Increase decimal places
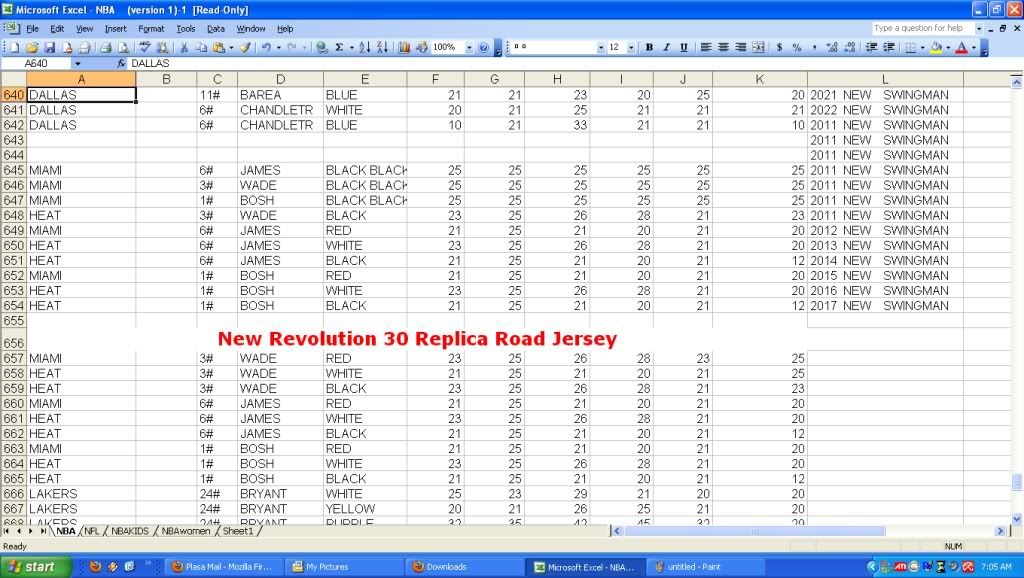 (831, 47)
